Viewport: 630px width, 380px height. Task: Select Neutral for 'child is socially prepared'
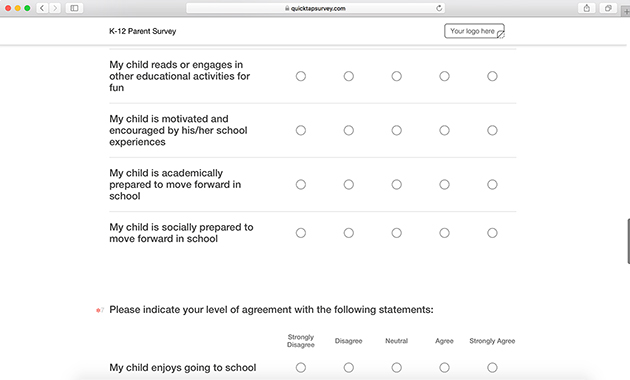coord(397,233)
